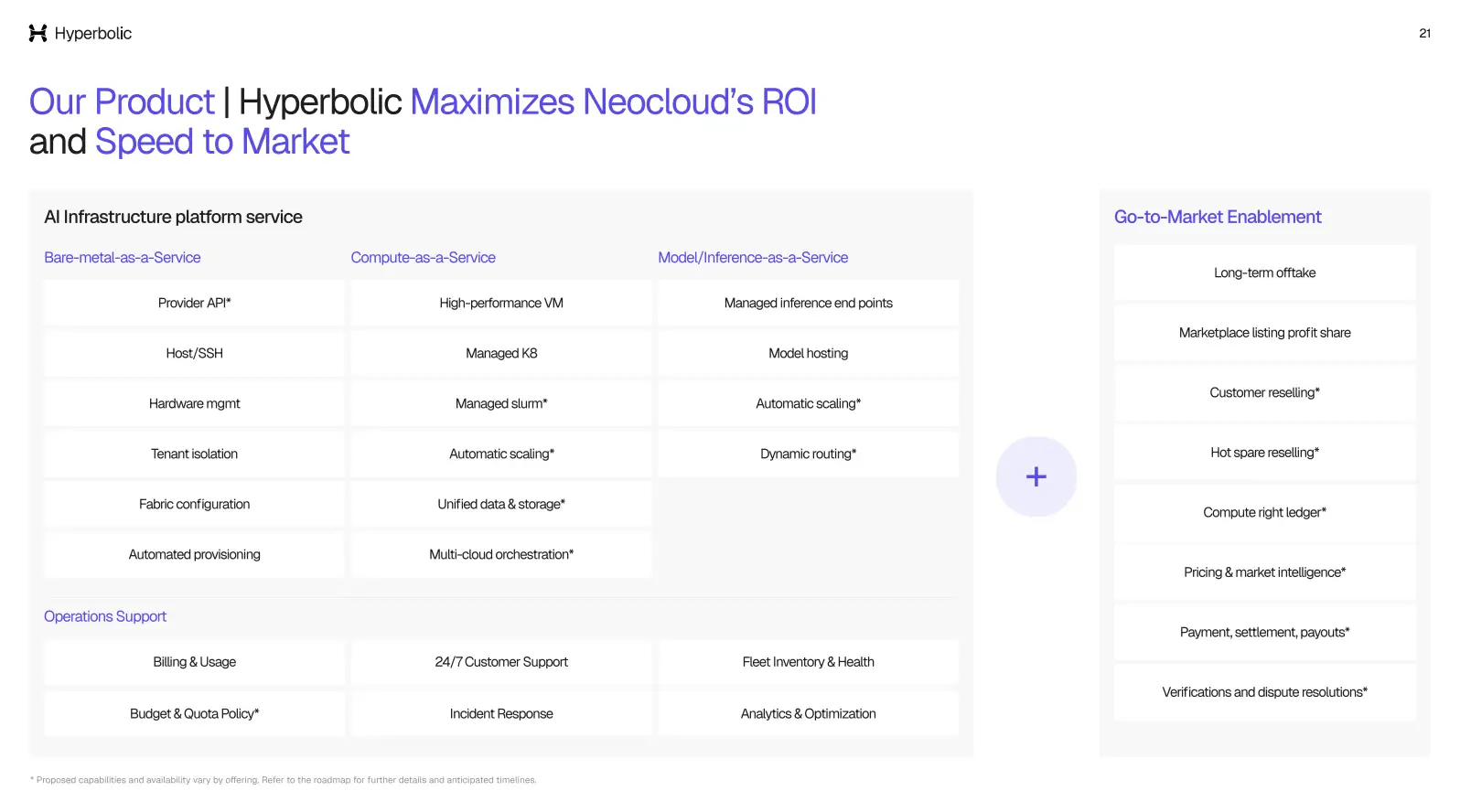
Task: Click the 'Host/SSH' card
Action: (194, 353)
